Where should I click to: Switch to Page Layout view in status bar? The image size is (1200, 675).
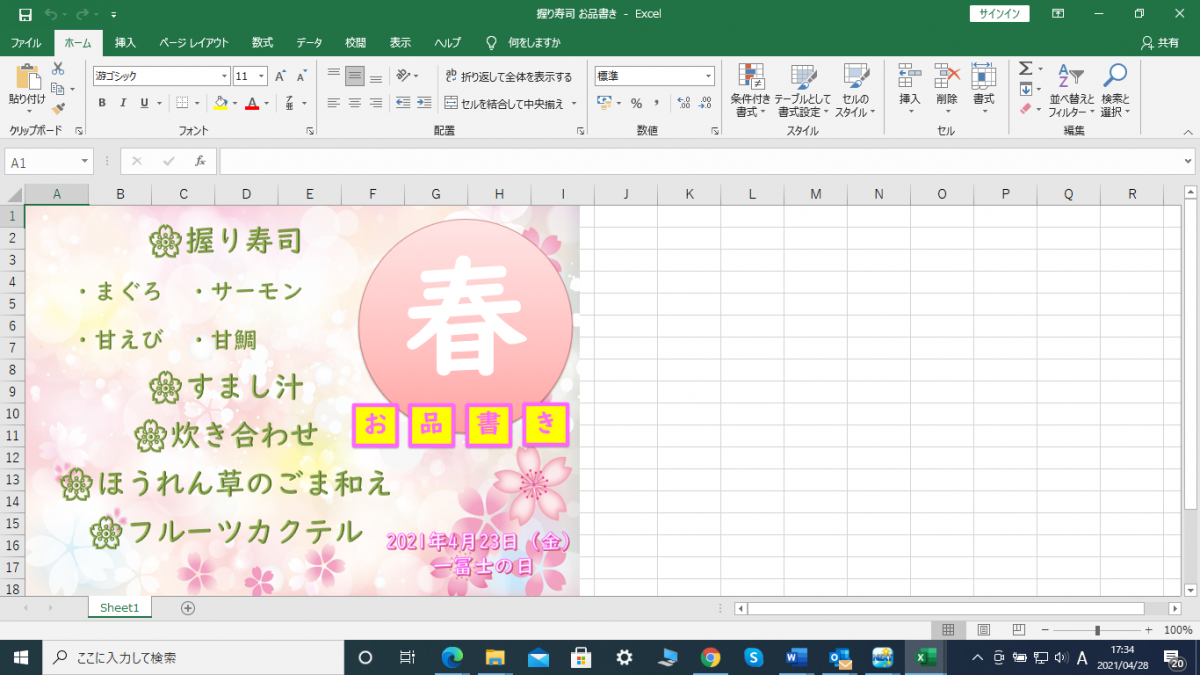point(983,630)
